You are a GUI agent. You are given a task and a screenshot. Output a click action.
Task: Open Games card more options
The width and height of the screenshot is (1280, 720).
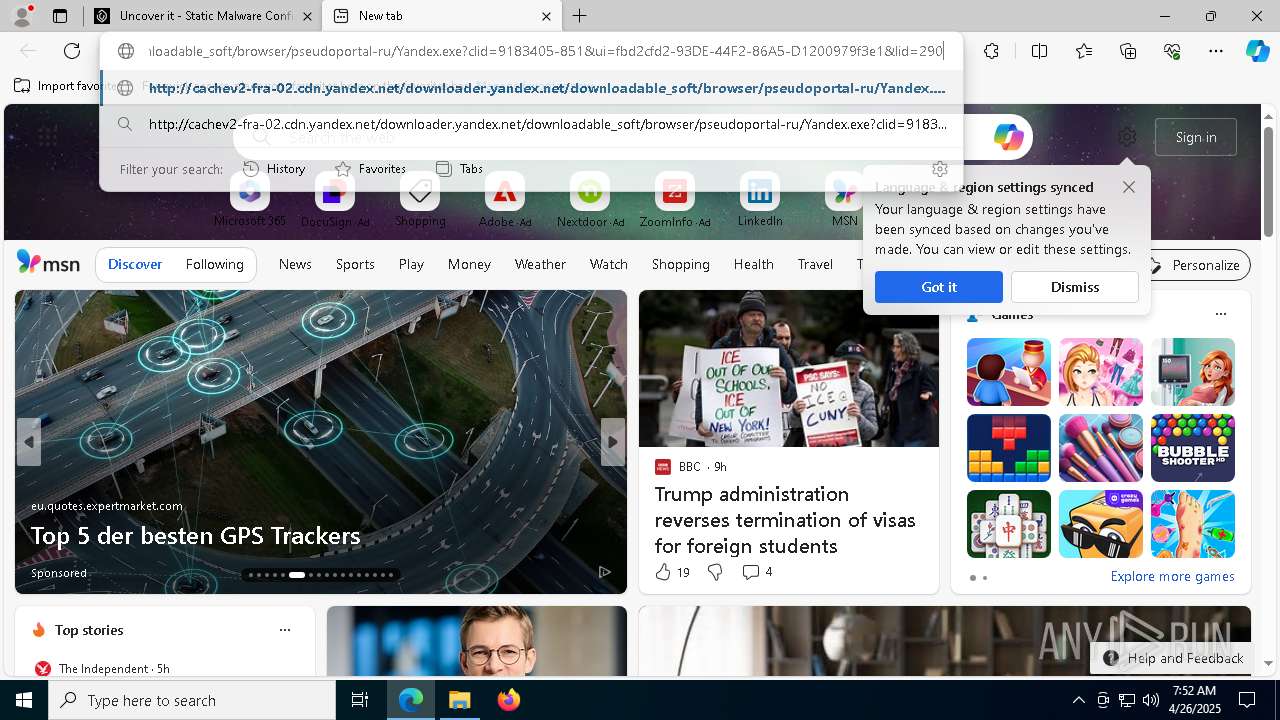pos(1220,314)
